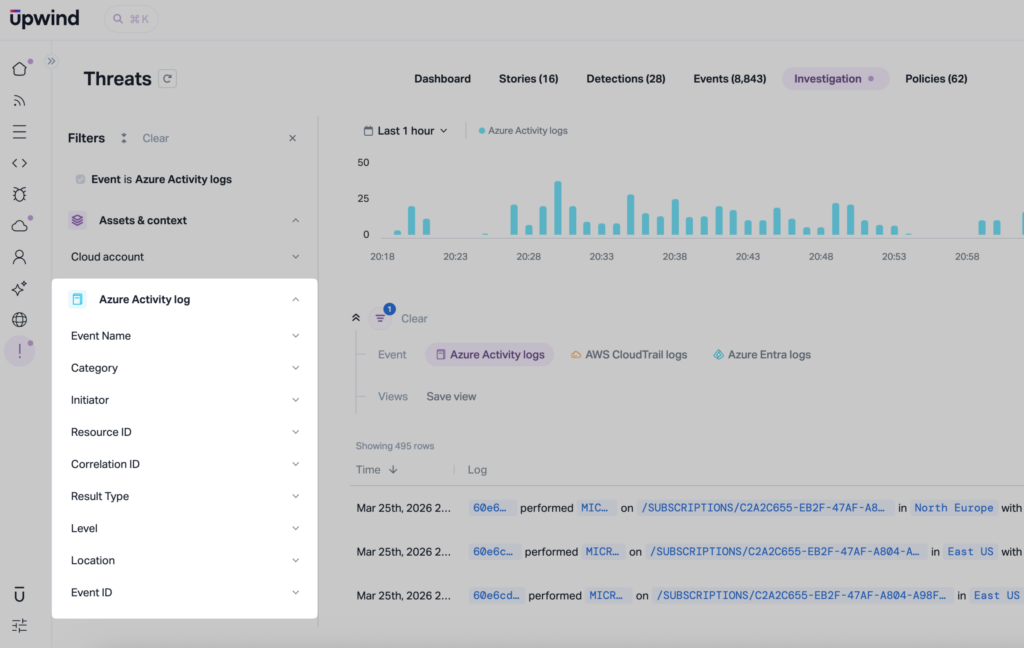1024x648 pixels.
Task: Open the code brackets sidebar icon
Action: (x=20, y=162)
